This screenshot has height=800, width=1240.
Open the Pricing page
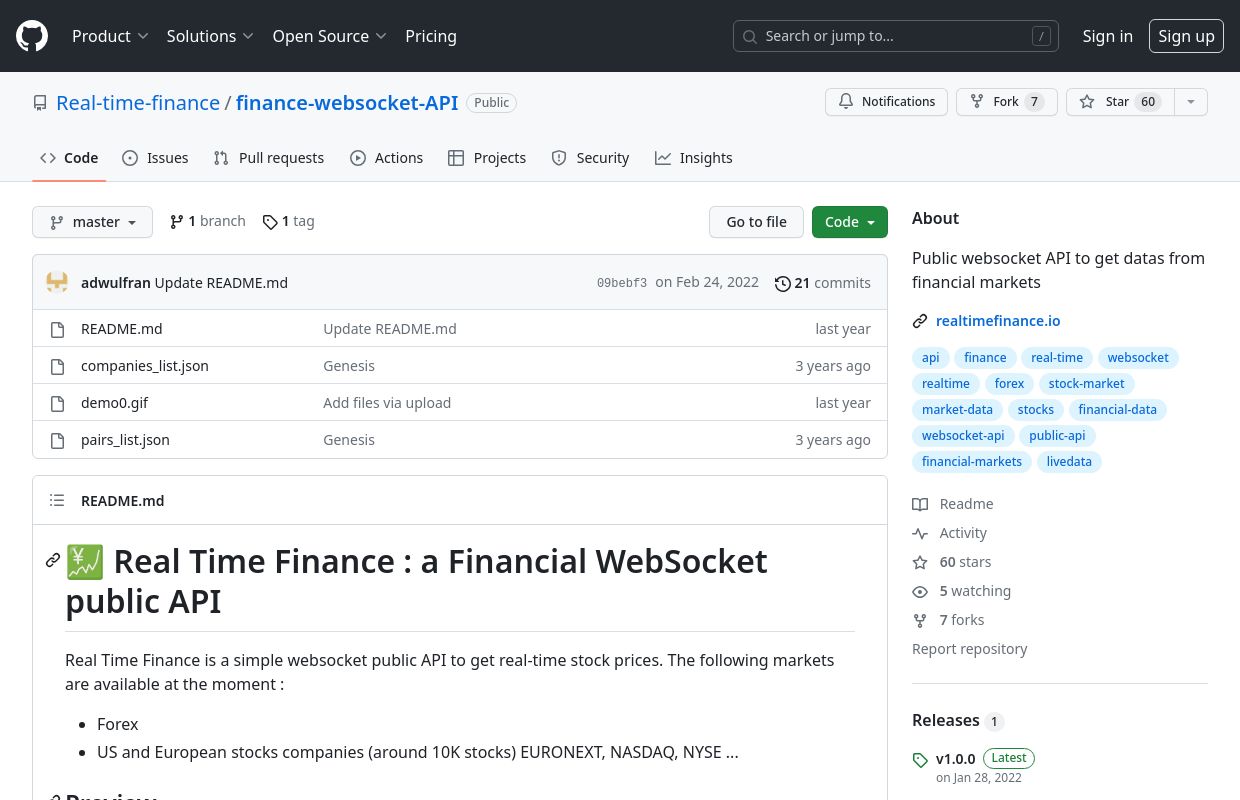point(431,36)
